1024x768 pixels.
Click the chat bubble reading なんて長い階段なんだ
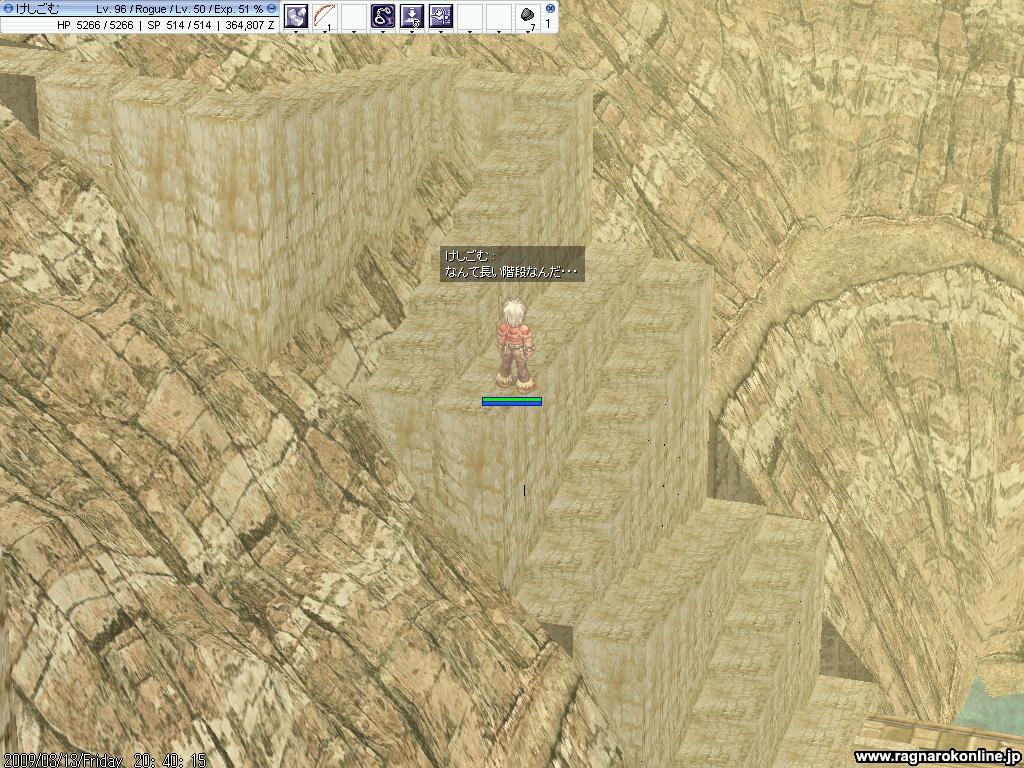(512, 264)
